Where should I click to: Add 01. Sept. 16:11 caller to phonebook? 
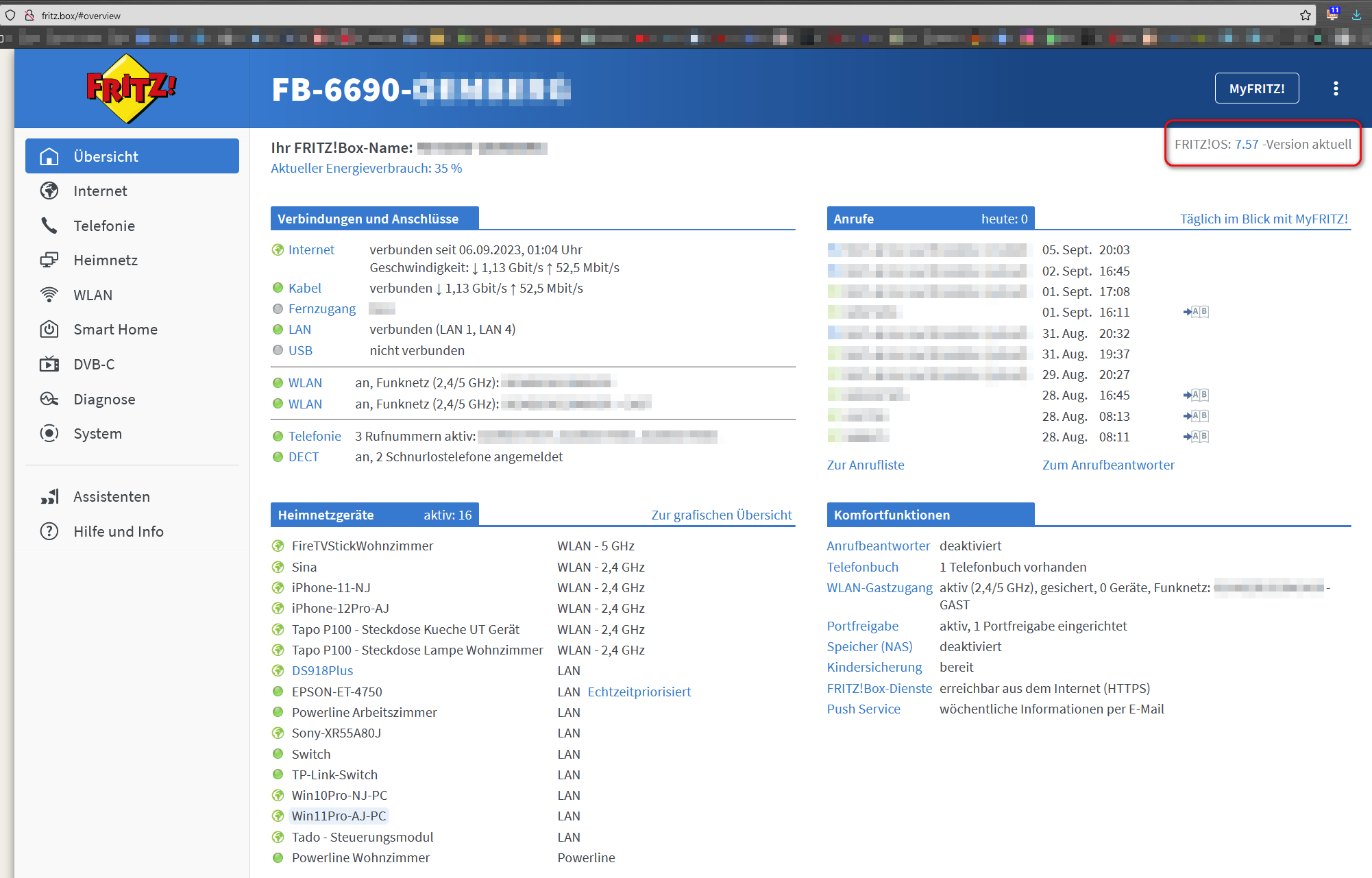click(x=1195, y=312)
